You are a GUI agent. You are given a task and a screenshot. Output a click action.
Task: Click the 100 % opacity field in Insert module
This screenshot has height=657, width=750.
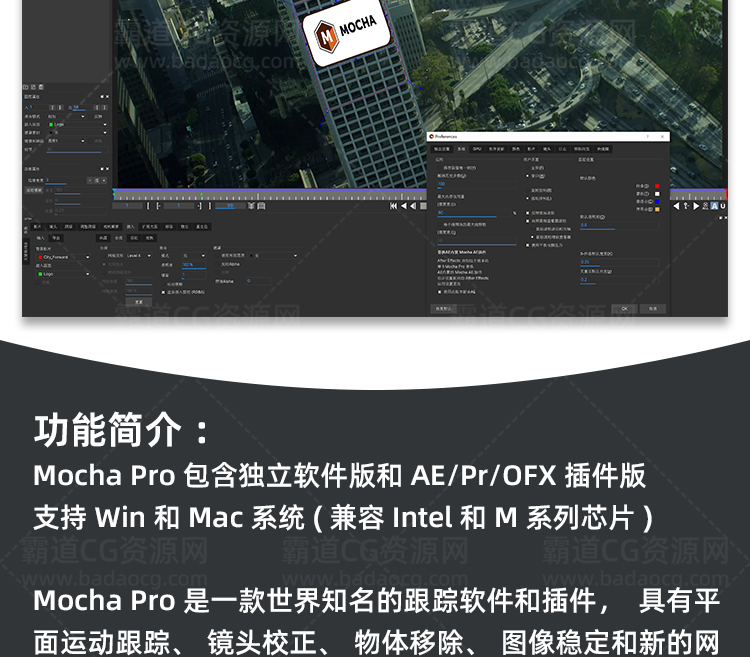(x=194, y=265)
